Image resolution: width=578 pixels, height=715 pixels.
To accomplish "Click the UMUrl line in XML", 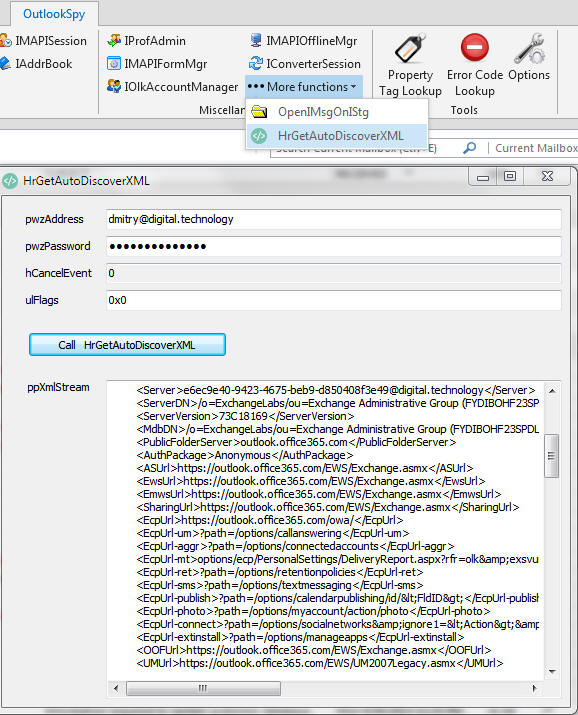I will 320,663.
